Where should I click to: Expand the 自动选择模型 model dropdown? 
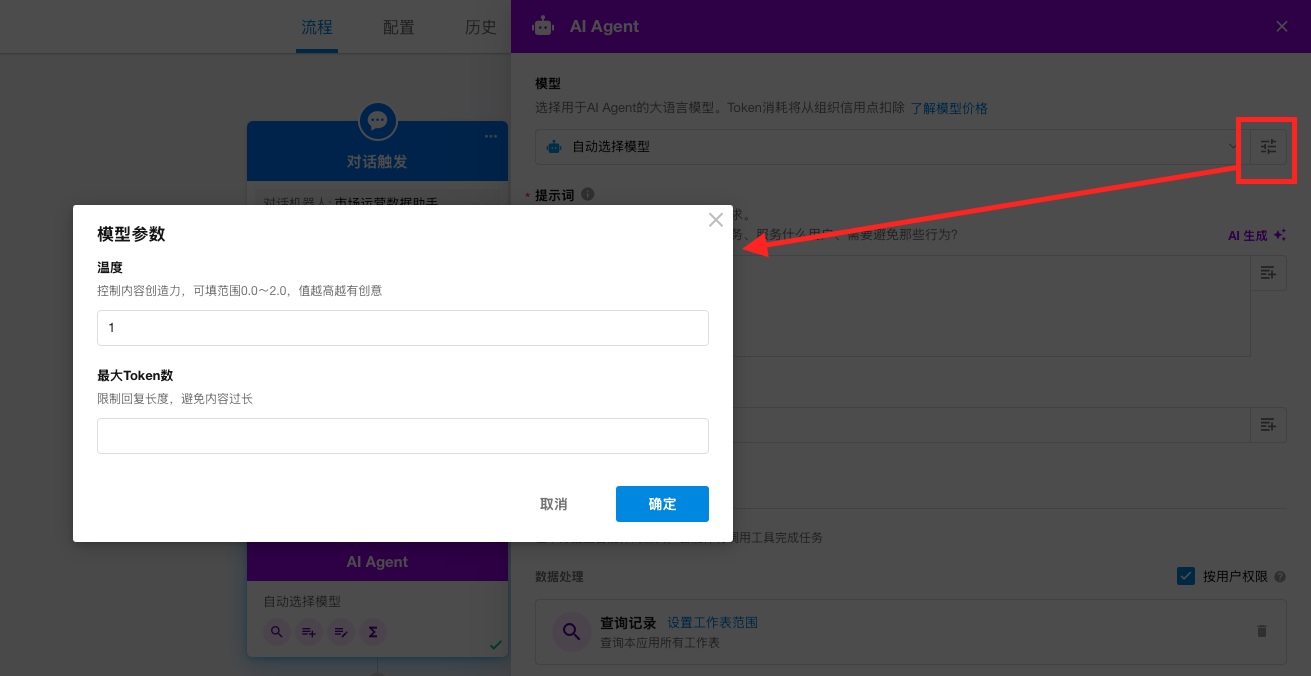(890, 147)
